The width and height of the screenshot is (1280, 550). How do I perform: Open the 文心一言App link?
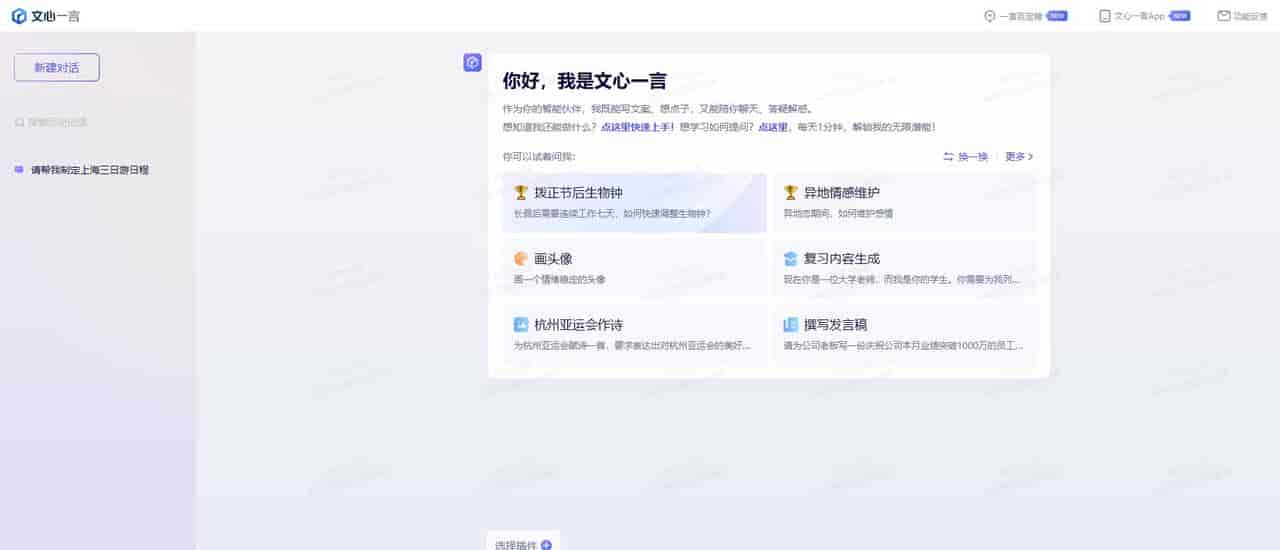1144,16
